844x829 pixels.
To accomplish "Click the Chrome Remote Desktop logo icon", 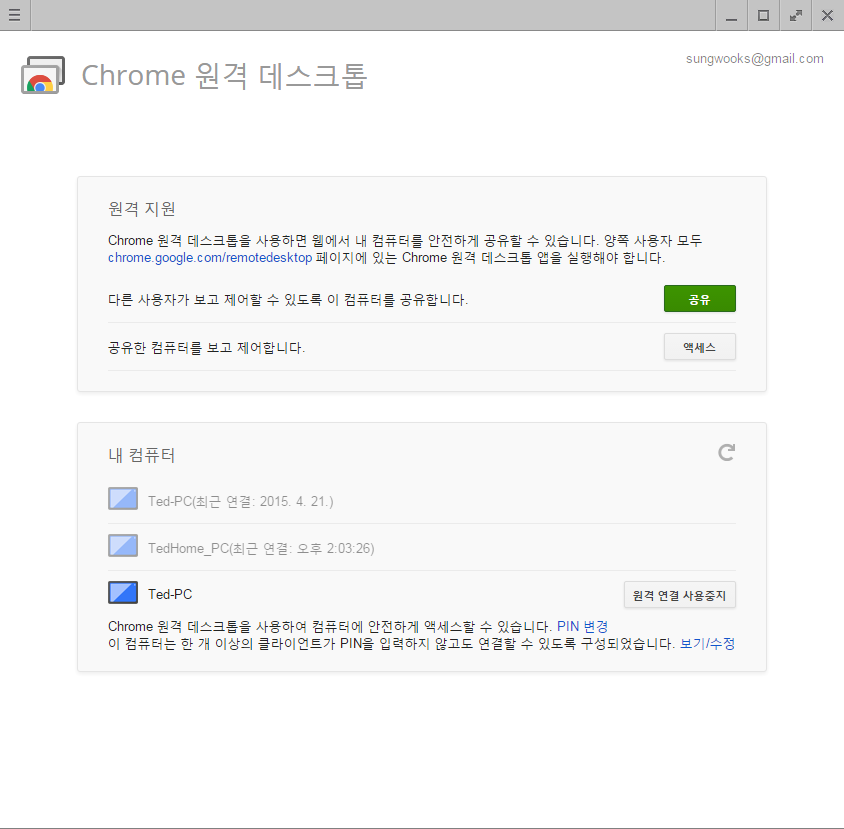I will pyautogui.click(x=43, y=75).
